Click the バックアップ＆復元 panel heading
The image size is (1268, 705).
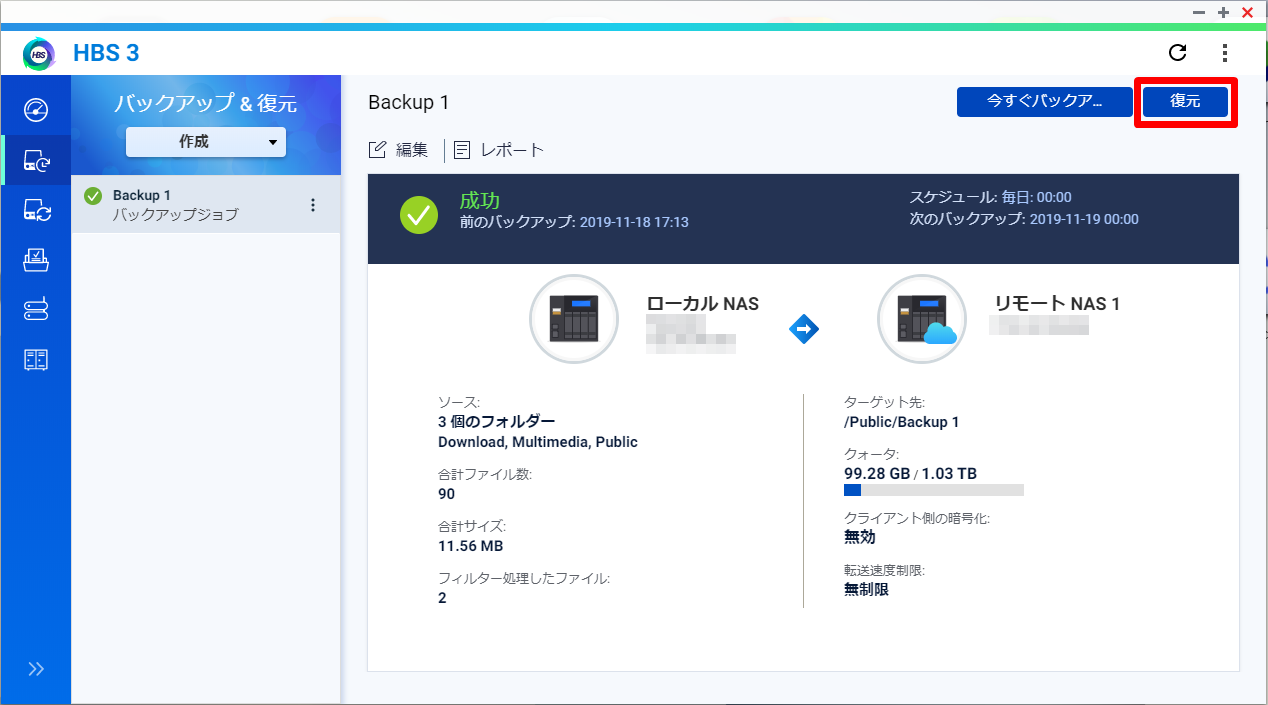pyautogui.click(x=206, y=104)
